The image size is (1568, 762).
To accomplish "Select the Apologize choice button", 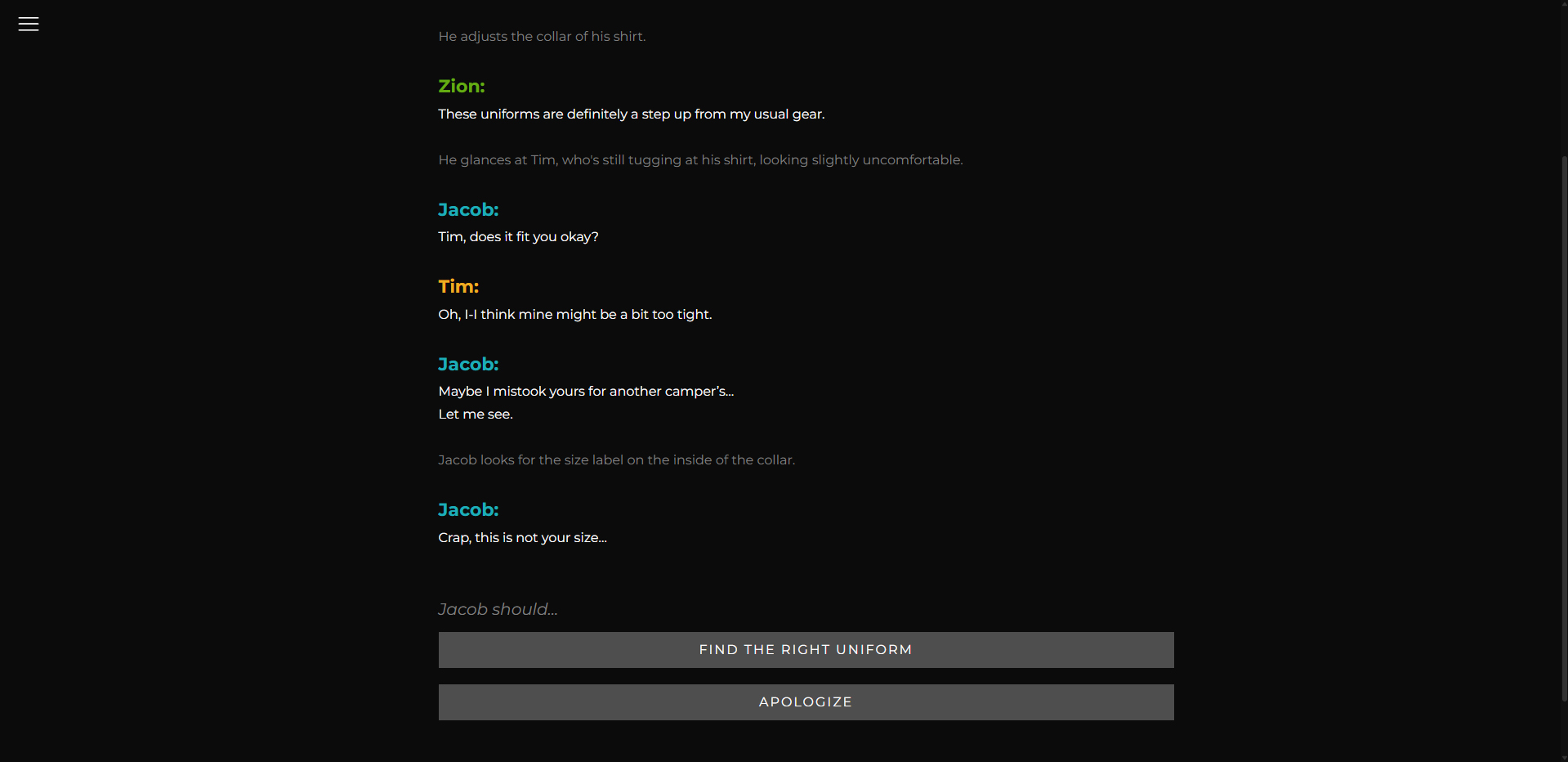I will click(806, 702).
